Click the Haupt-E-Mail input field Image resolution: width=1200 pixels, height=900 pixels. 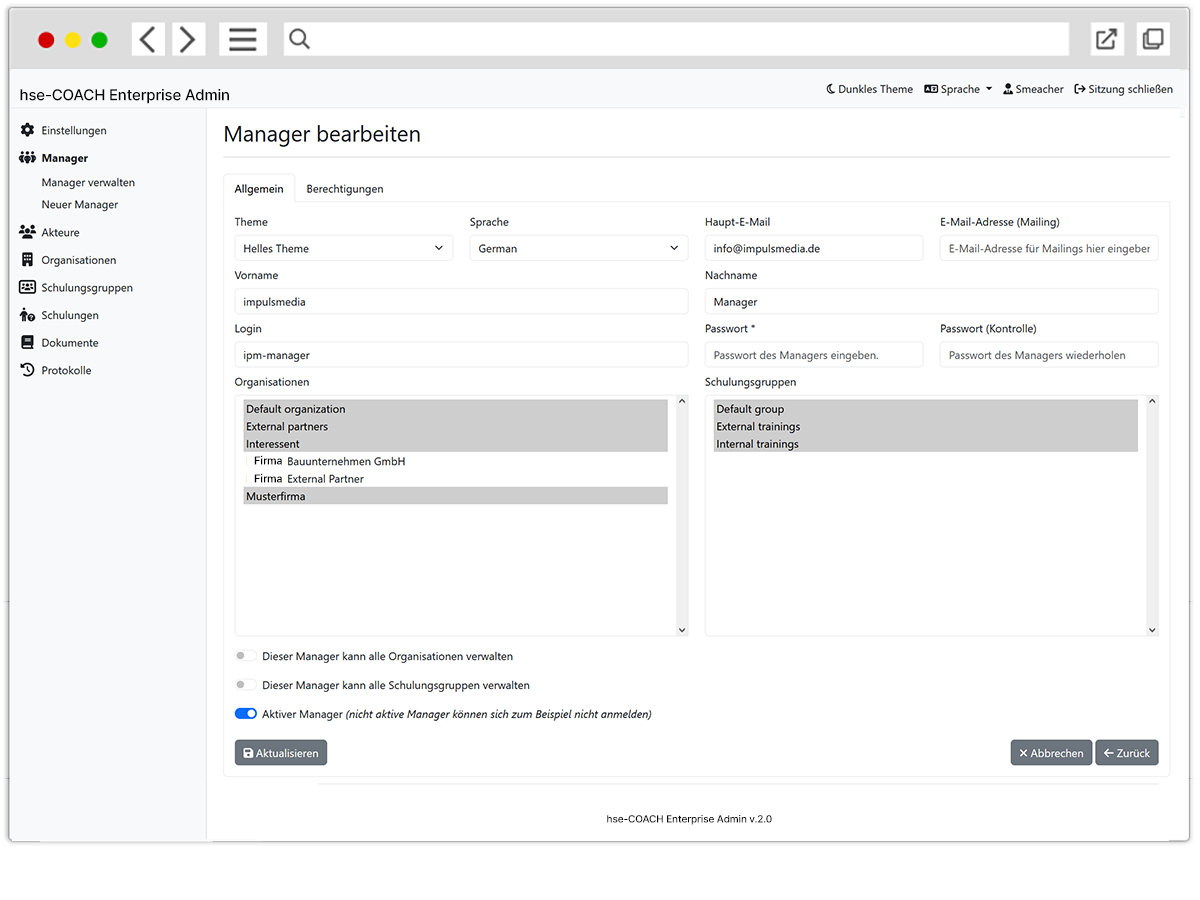(813, 248)
